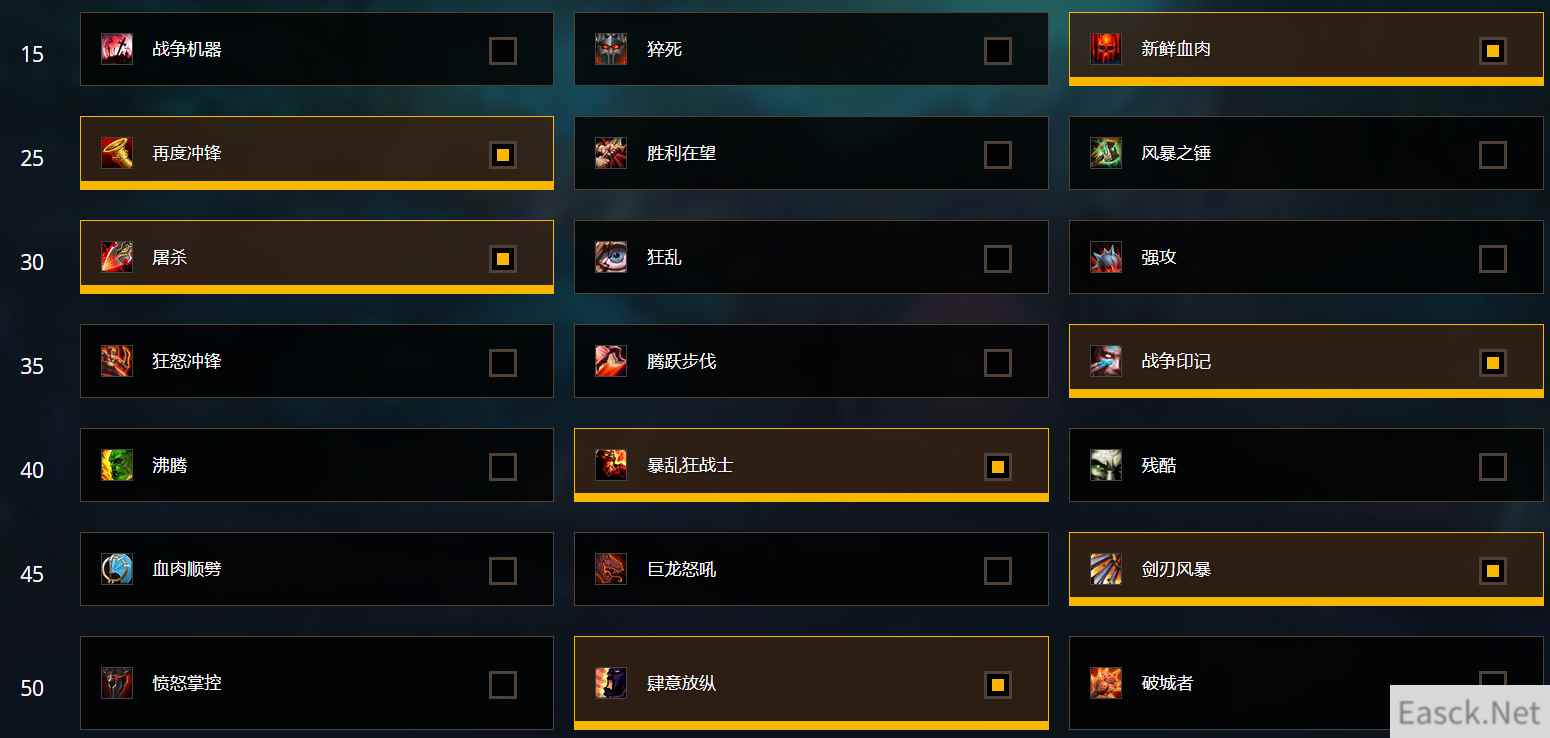Check the 愤怒掌控 checkbox
Screen dimensions: 1550x738
click(503, 685)
